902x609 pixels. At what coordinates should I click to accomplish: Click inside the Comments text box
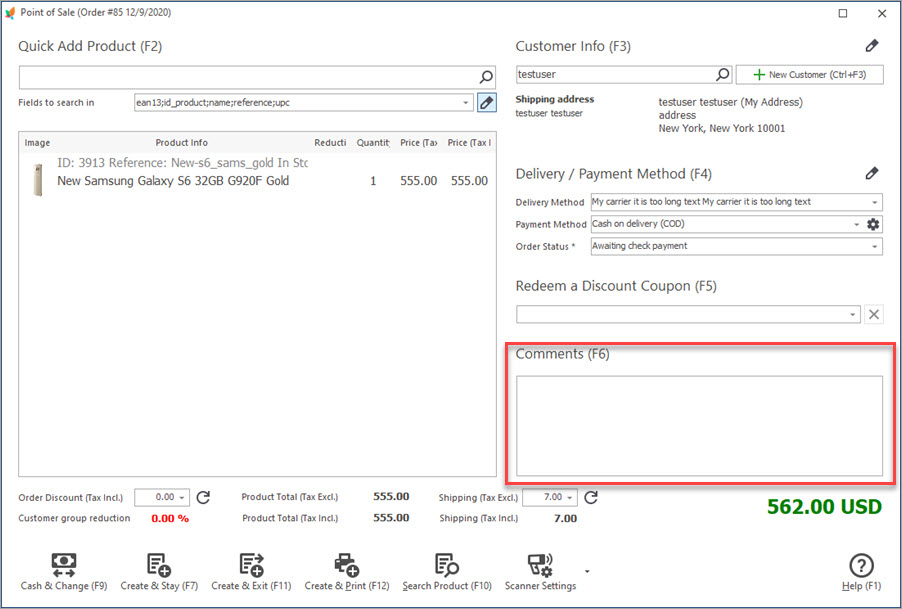tap(699, 426)
